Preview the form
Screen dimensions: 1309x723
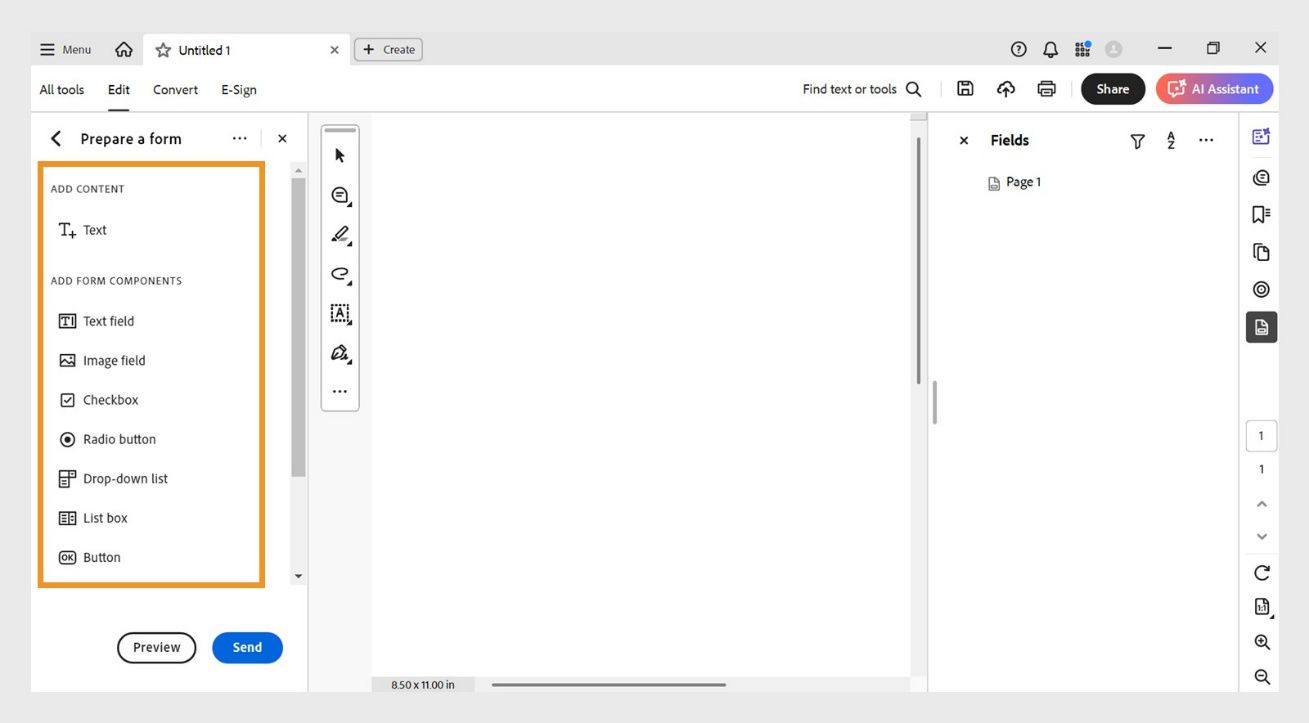click(x=156, y=647)
